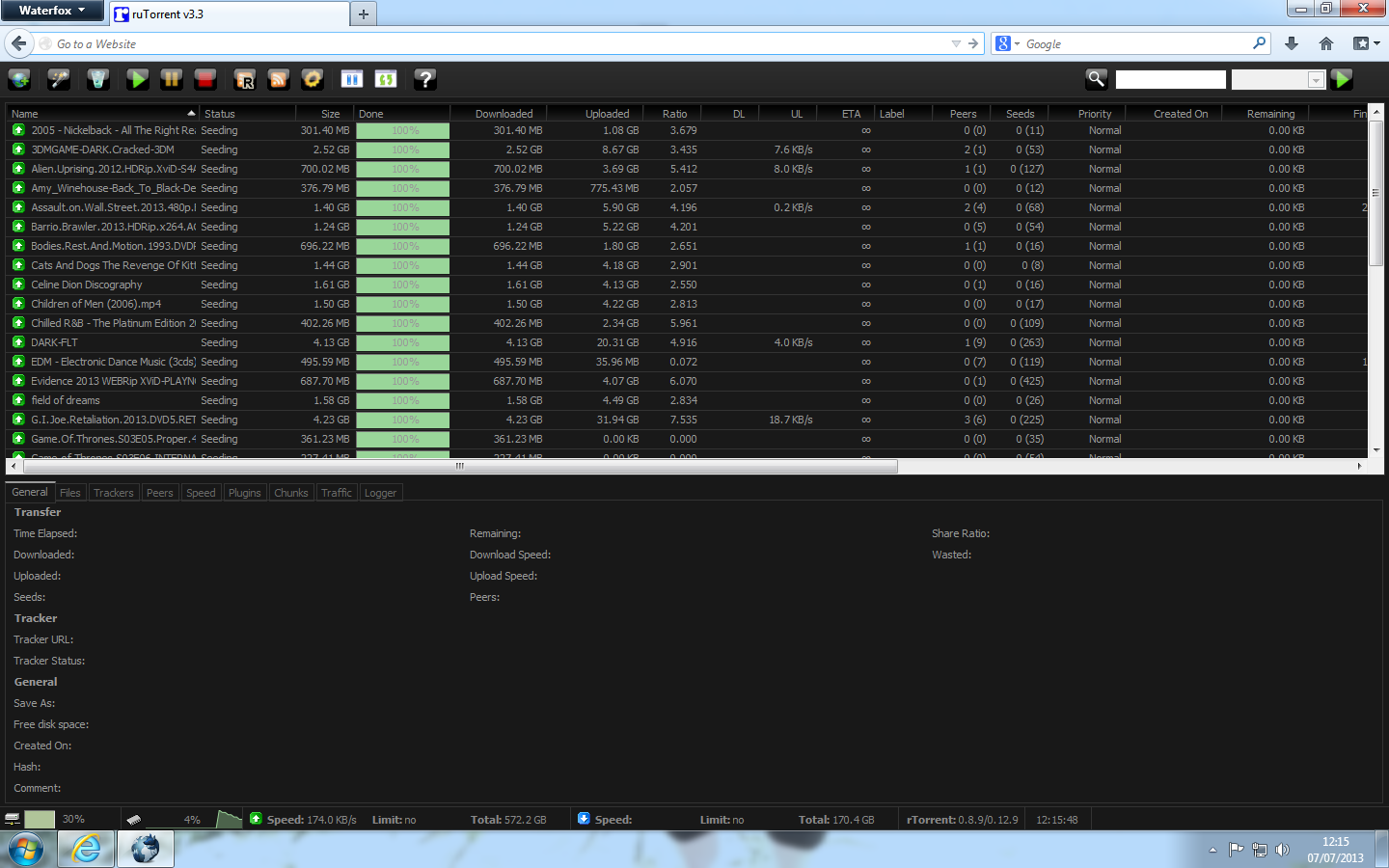
Task: Open browser Downloads arrow icon
Action: click(1292, 43)
